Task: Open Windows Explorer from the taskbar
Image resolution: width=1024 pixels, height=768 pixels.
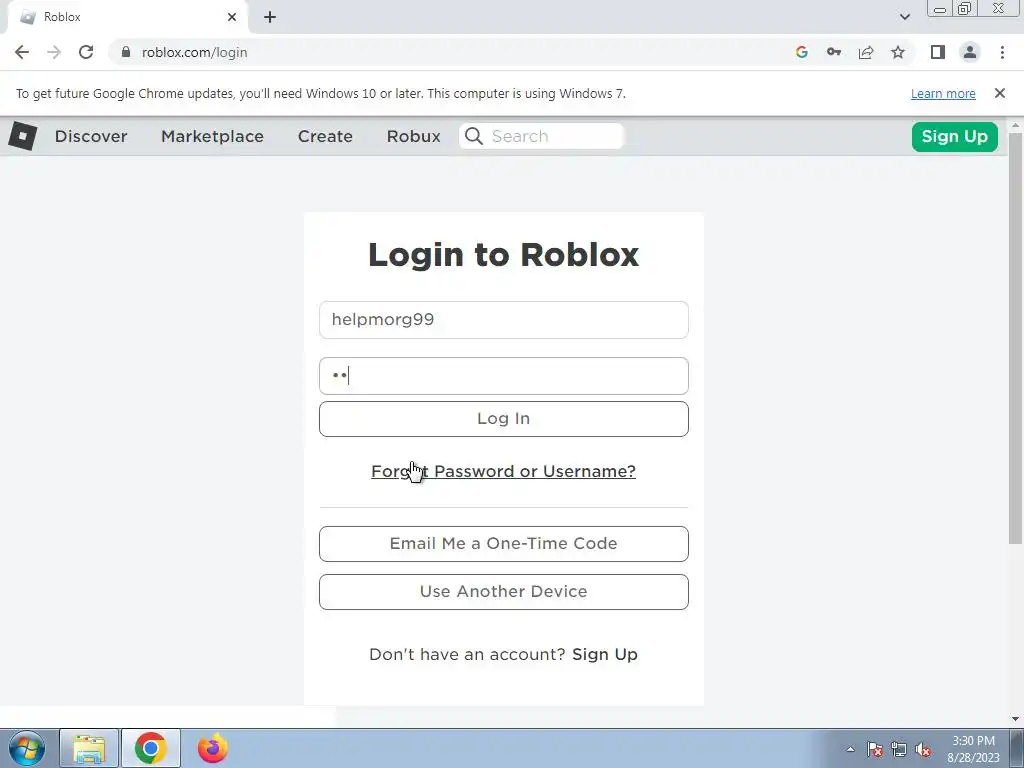Action: click(x=89, y=748)
